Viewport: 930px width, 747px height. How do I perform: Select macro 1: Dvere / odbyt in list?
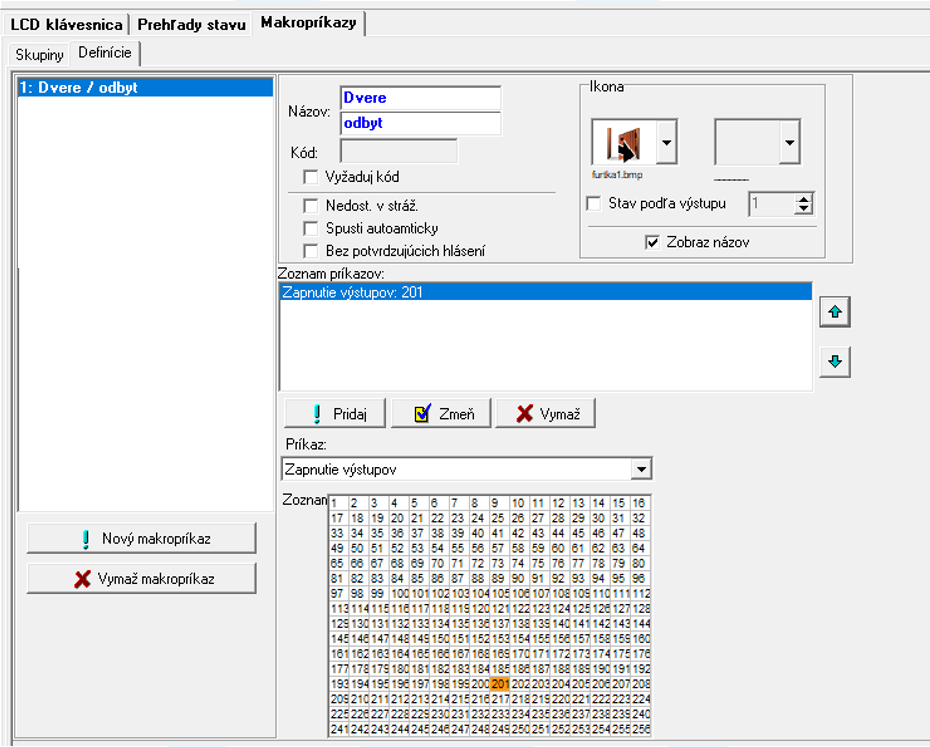pos(145,88)
